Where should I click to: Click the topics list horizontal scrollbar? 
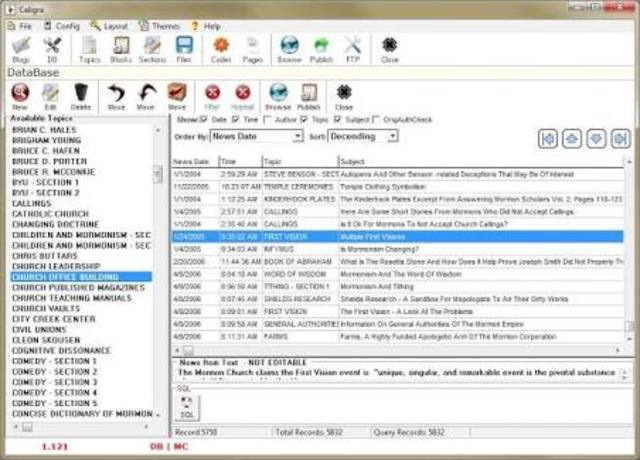click(x=81, y=427)
